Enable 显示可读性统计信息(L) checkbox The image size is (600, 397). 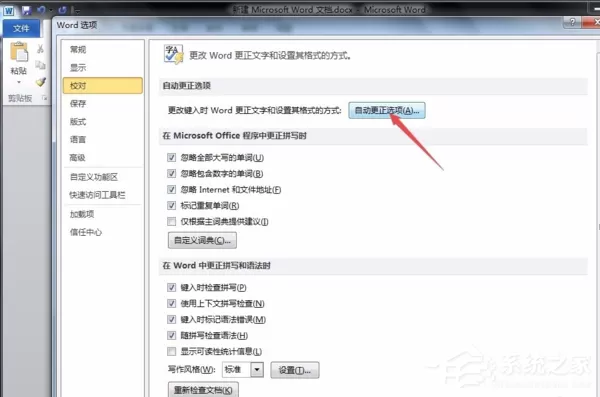(x=171, y=351)
